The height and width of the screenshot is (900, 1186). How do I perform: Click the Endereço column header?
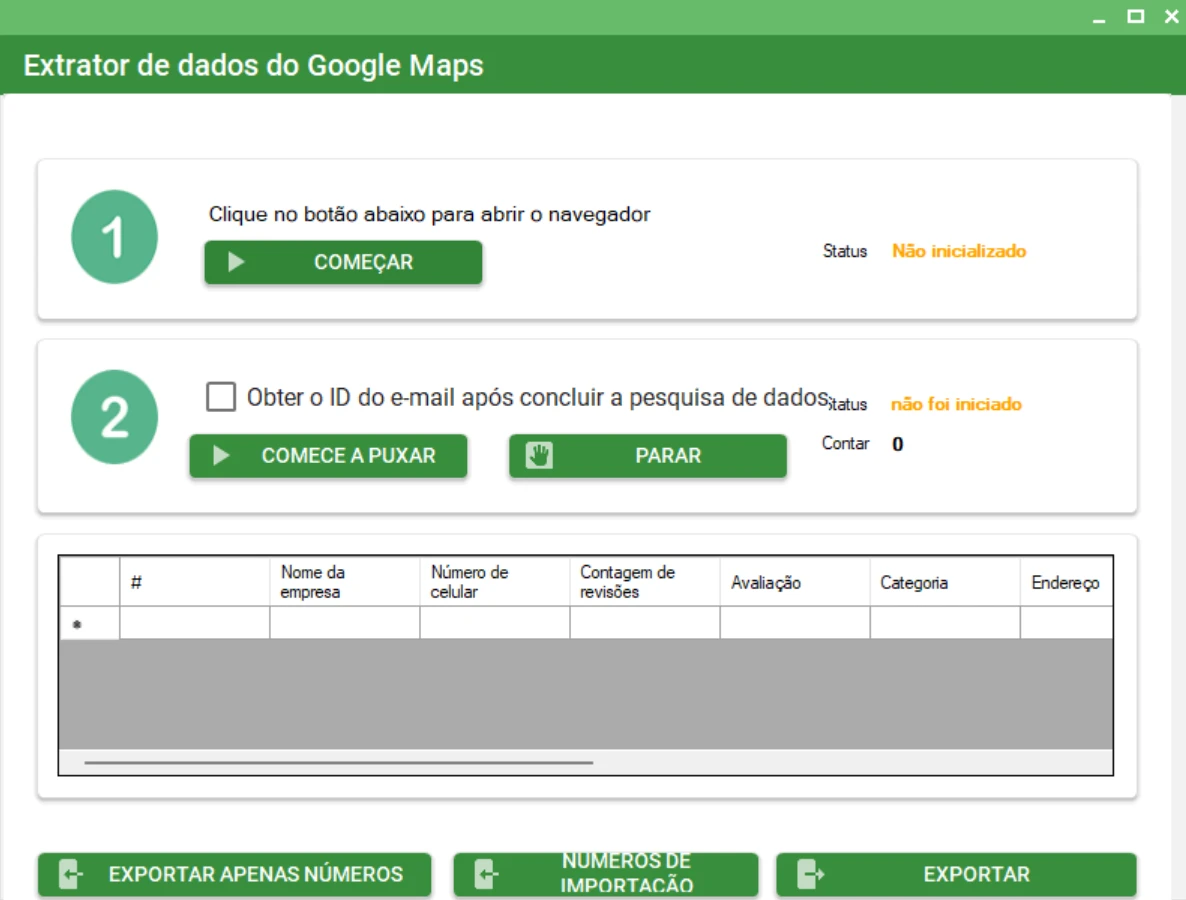(1065, 582)
